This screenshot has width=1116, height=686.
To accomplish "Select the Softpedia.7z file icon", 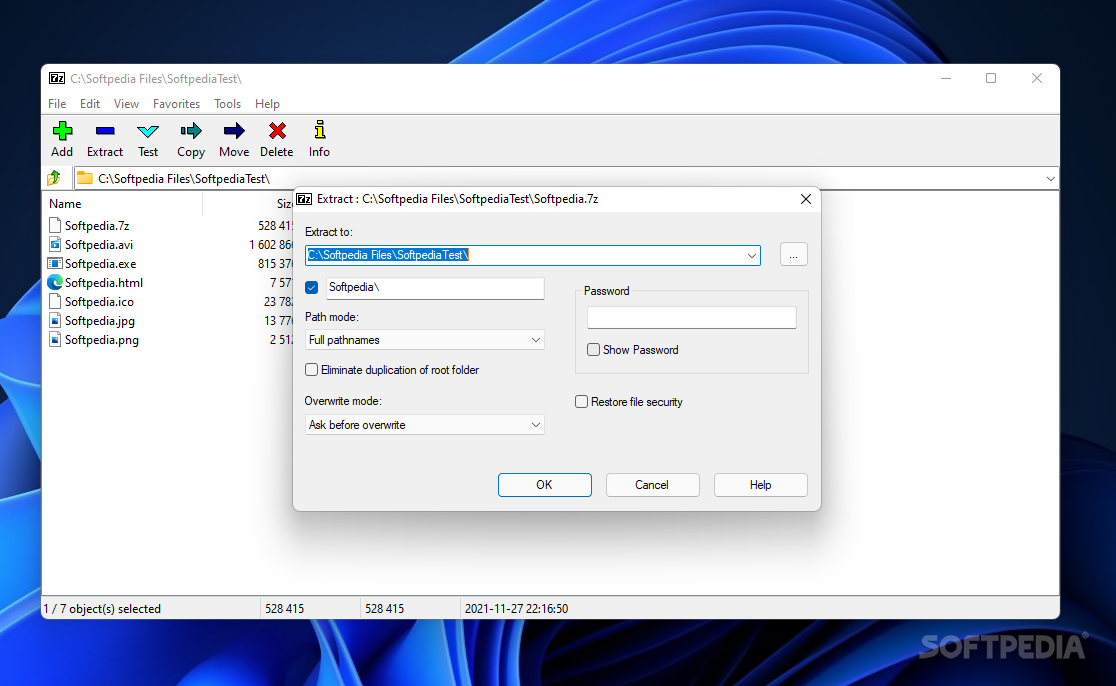I will click(55, 226).
